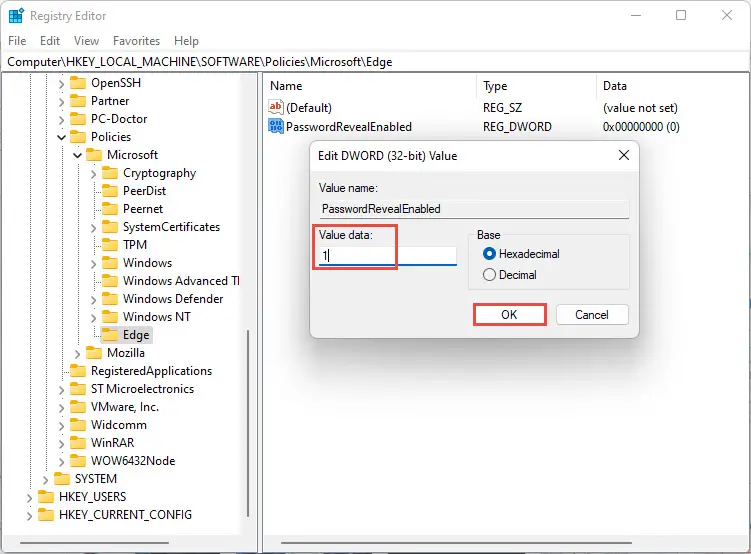Cancel the Edit DWORD dialog
The width and height of the screenshot is (751, 554).
592,315
